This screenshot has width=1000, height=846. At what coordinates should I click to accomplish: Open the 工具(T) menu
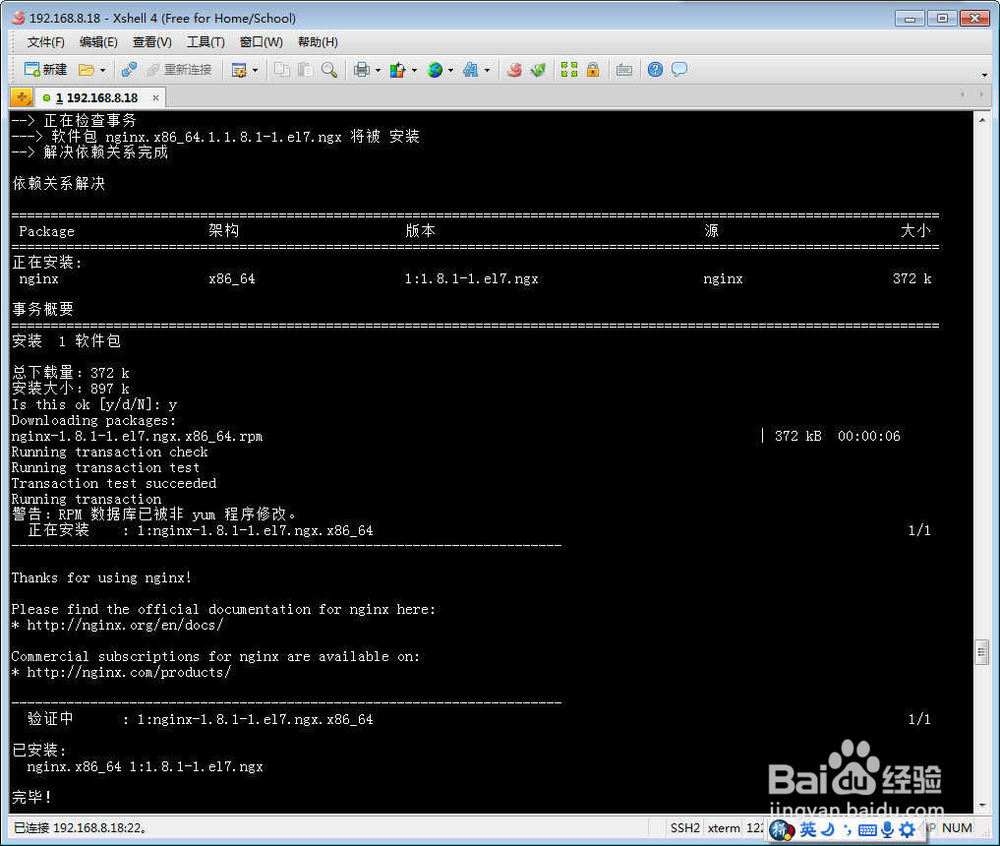tap(205, 42)
